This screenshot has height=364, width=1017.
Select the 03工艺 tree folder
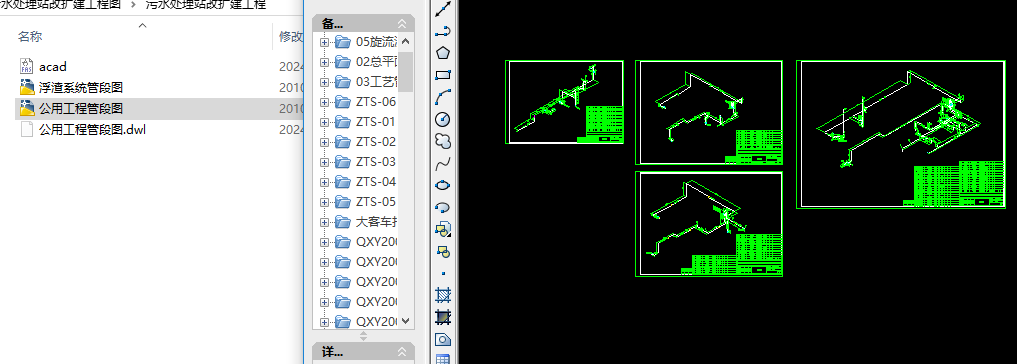[x=365, y=82]
